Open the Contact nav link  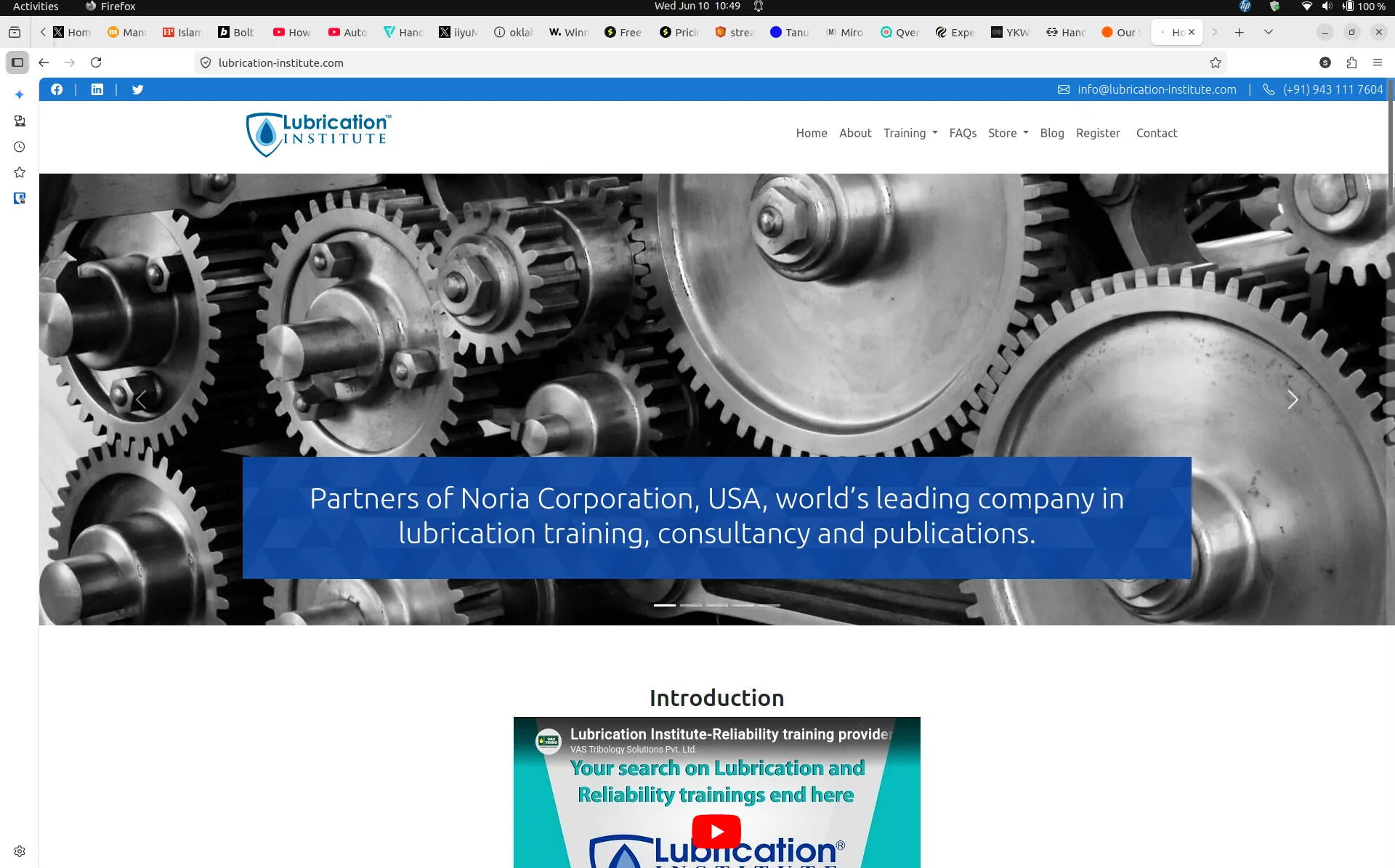1157,133
